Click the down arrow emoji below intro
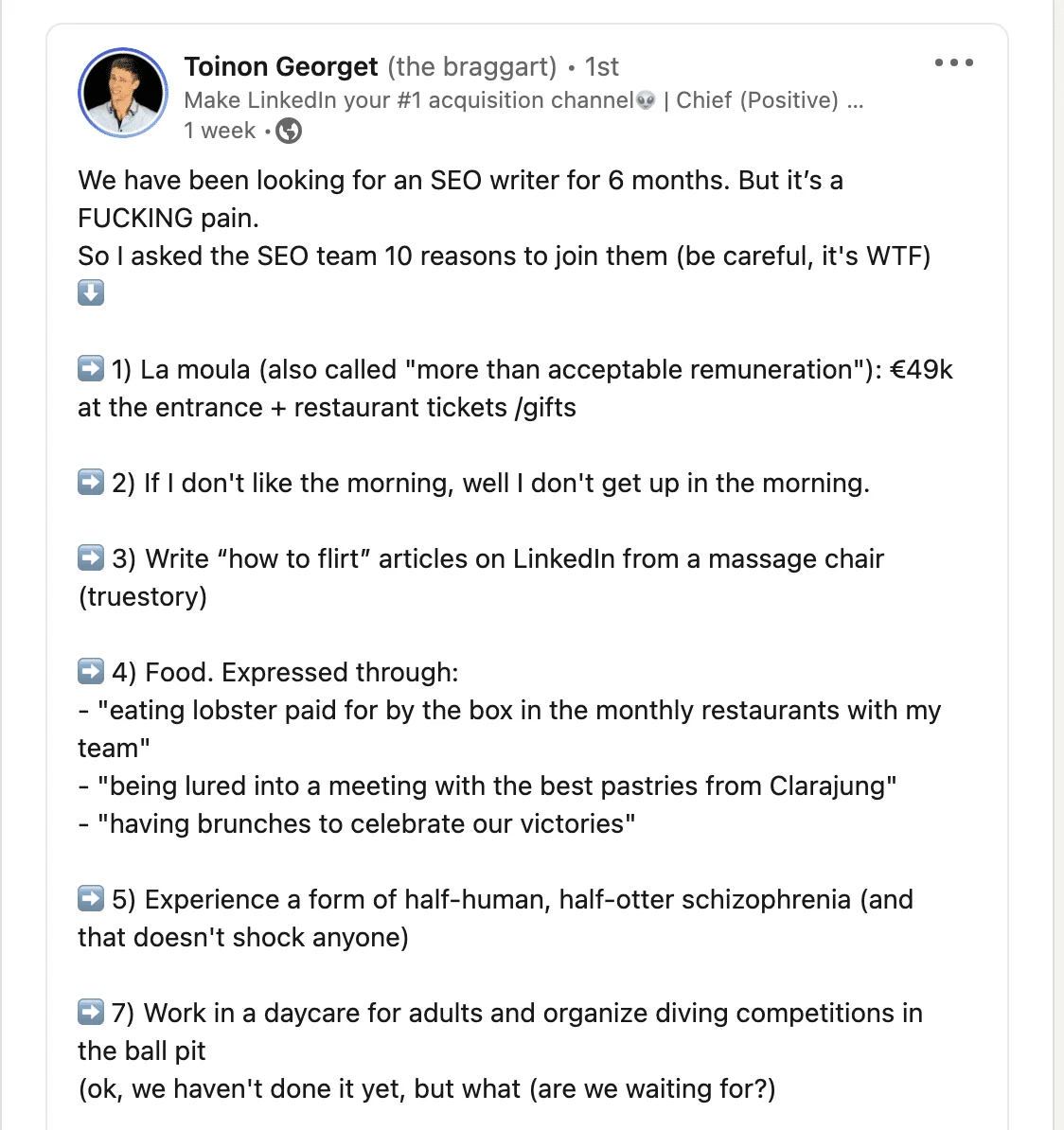The height and width of the screenshot is (1130, 1064). [x=91, y=293]
